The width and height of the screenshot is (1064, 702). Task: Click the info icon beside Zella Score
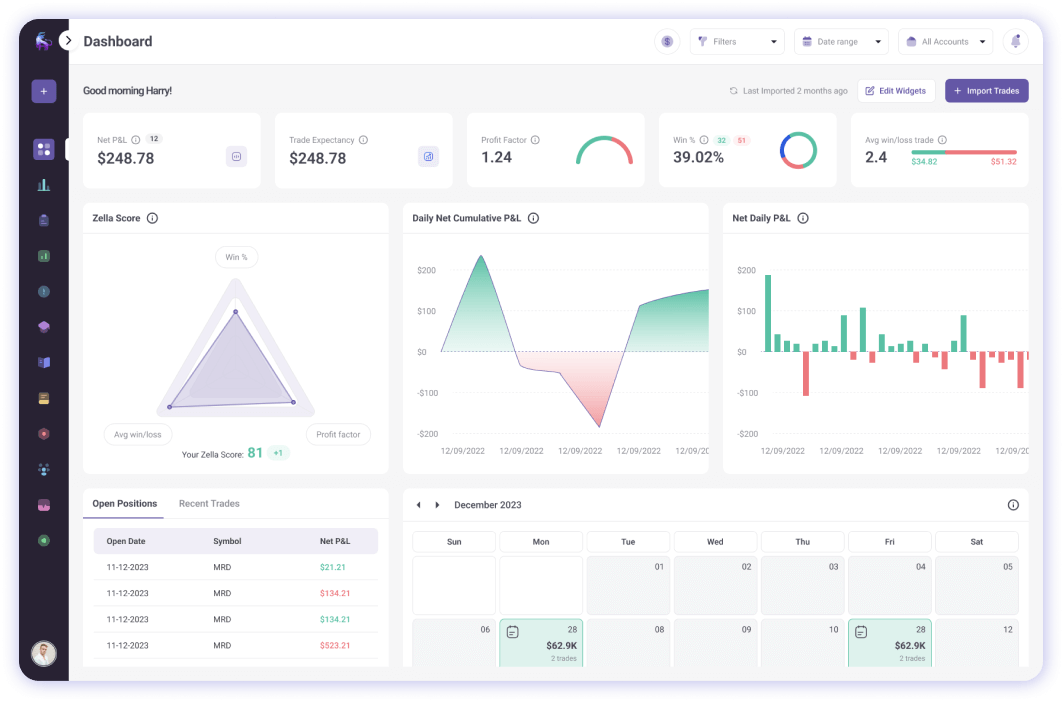tap(152, 218)
